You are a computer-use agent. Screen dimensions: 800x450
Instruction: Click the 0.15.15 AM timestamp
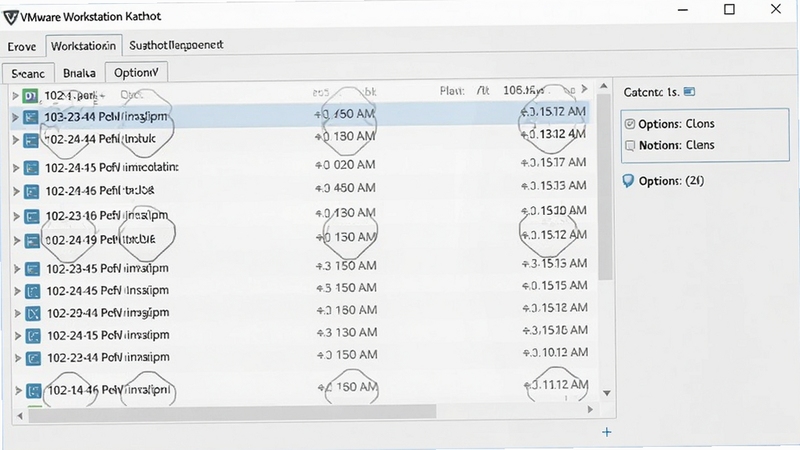[555, 285]
